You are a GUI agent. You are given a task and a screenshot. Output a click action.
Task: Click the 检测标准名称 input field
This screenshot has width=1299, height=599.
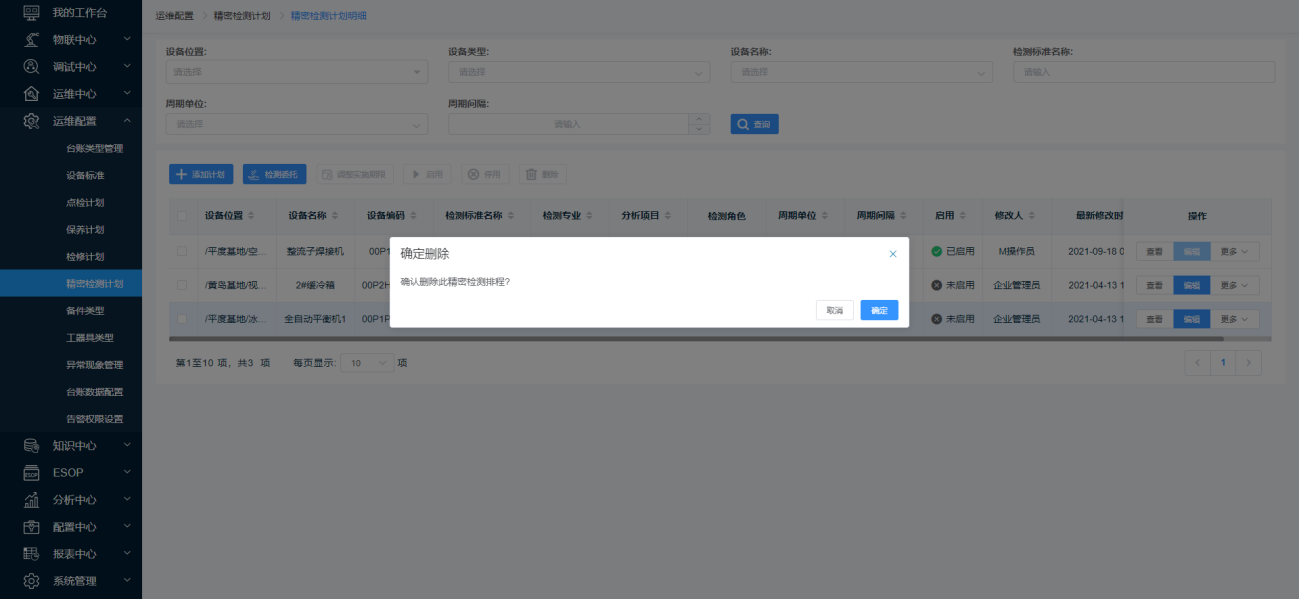[1143, 72]
